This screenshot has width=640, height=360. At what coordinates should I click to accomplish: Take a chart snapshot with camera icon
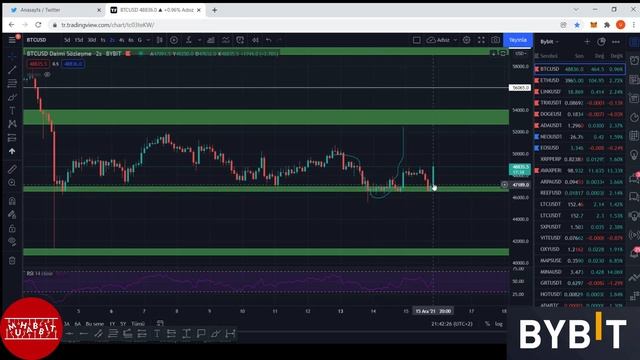tap(496, 40)
